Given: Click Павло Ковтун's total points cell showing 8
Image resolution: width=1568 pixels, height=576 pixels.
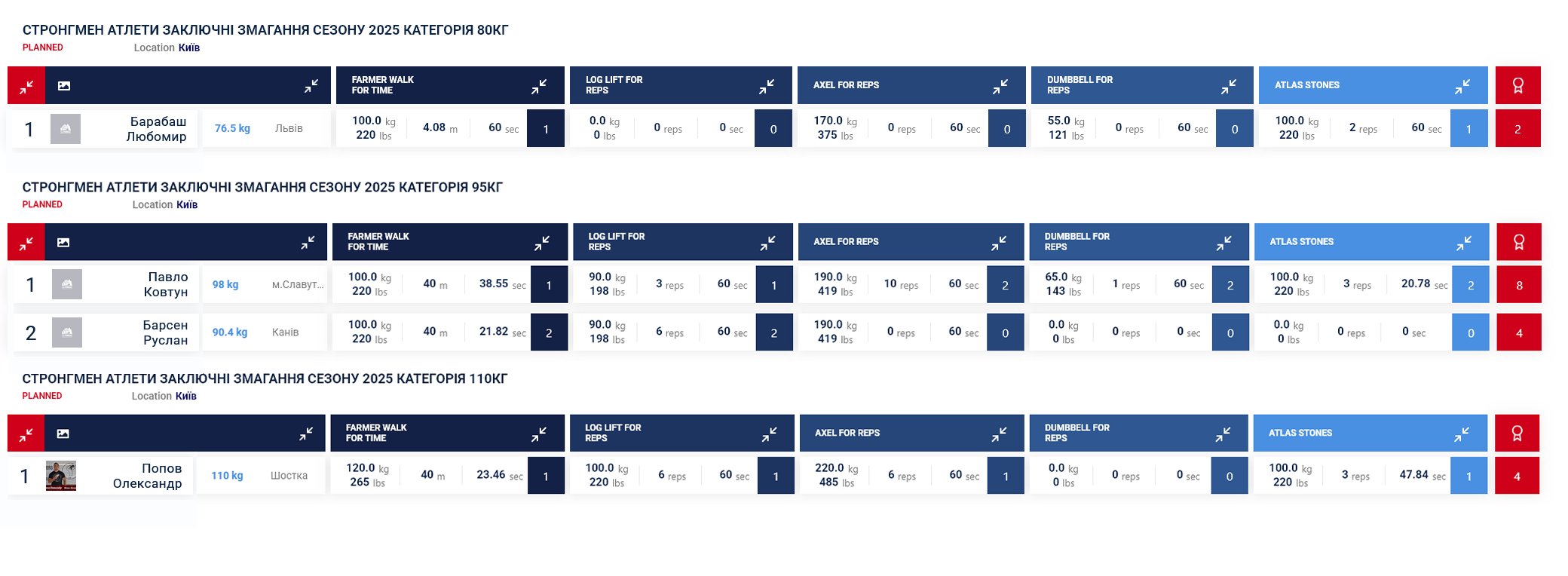Looking at the screenshot, I should click(x=1519, y=285).
